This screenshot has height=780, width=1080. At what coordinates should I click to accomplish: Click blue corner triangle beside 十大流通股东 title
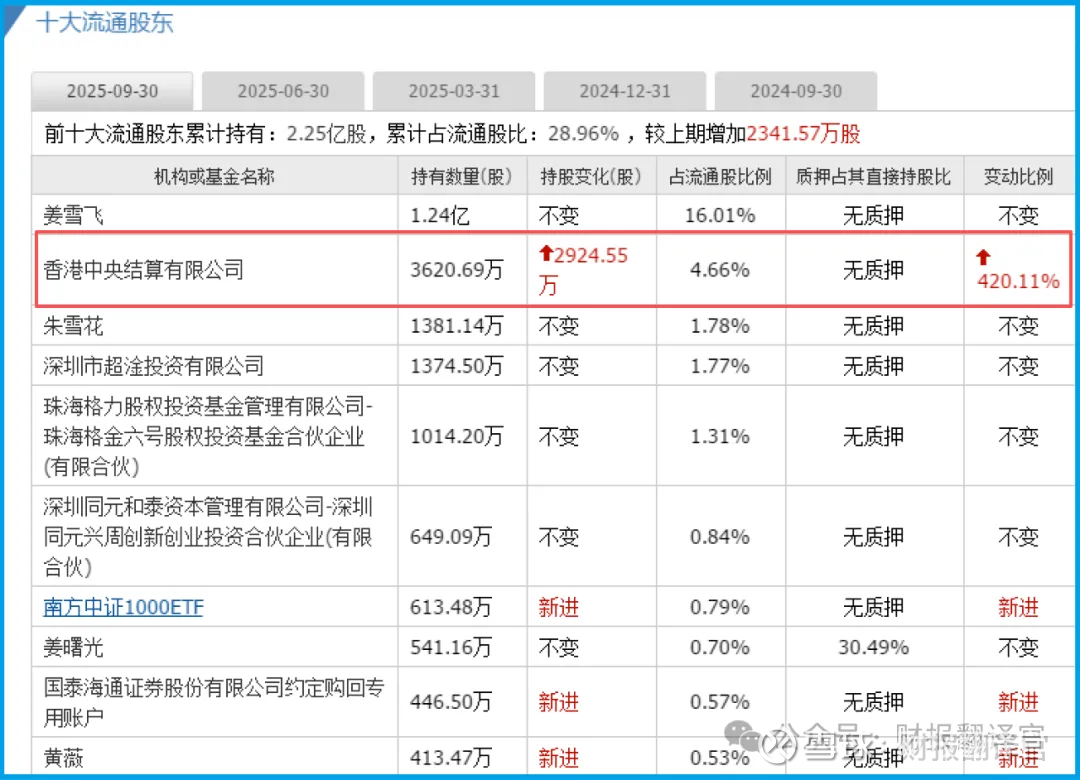pyautogui.click(x=12, y=21)
